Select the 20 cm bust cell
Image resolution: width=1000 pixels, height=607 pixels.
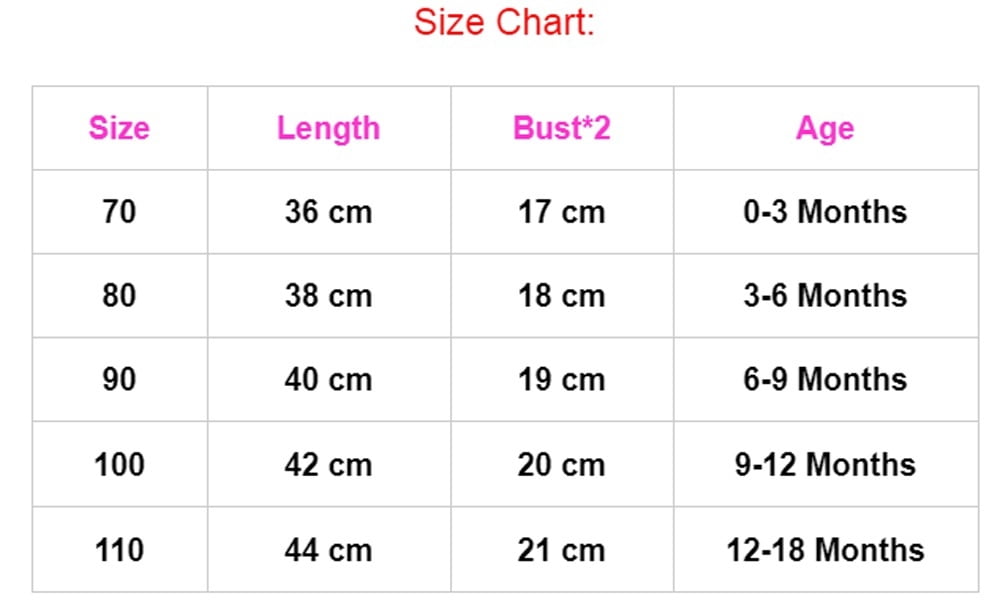pyautogui.click(x=561, y=465)
